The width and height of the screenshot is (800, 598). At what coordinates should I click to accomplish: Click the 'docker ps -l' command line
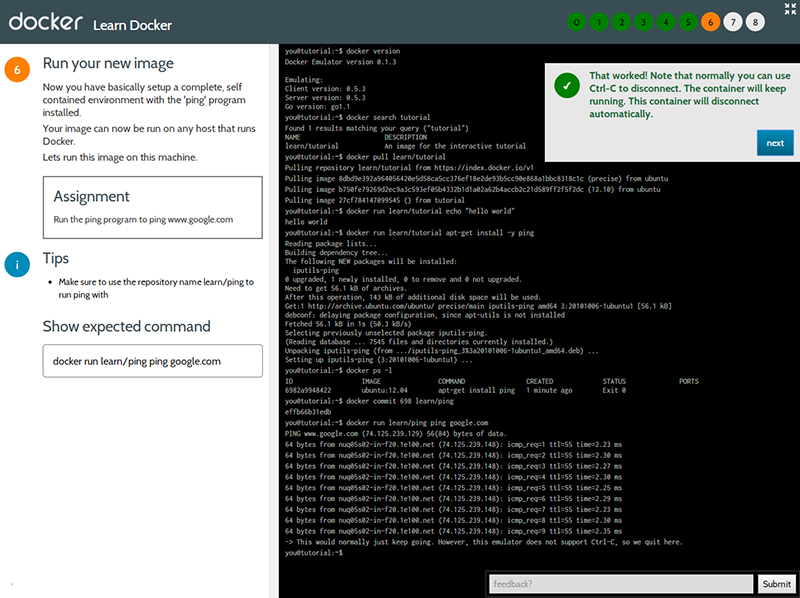click(338, 370)
